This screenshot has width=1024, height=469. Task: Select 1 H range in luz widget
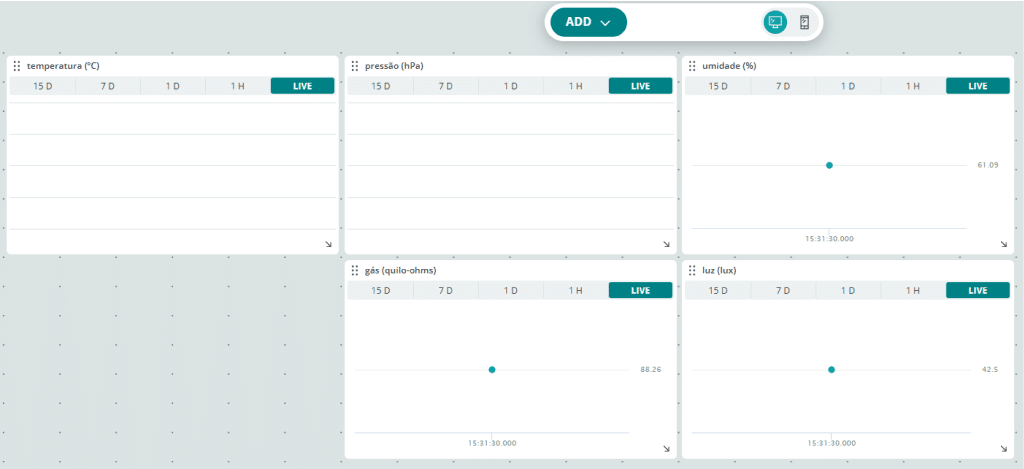(x=913, y=291)
